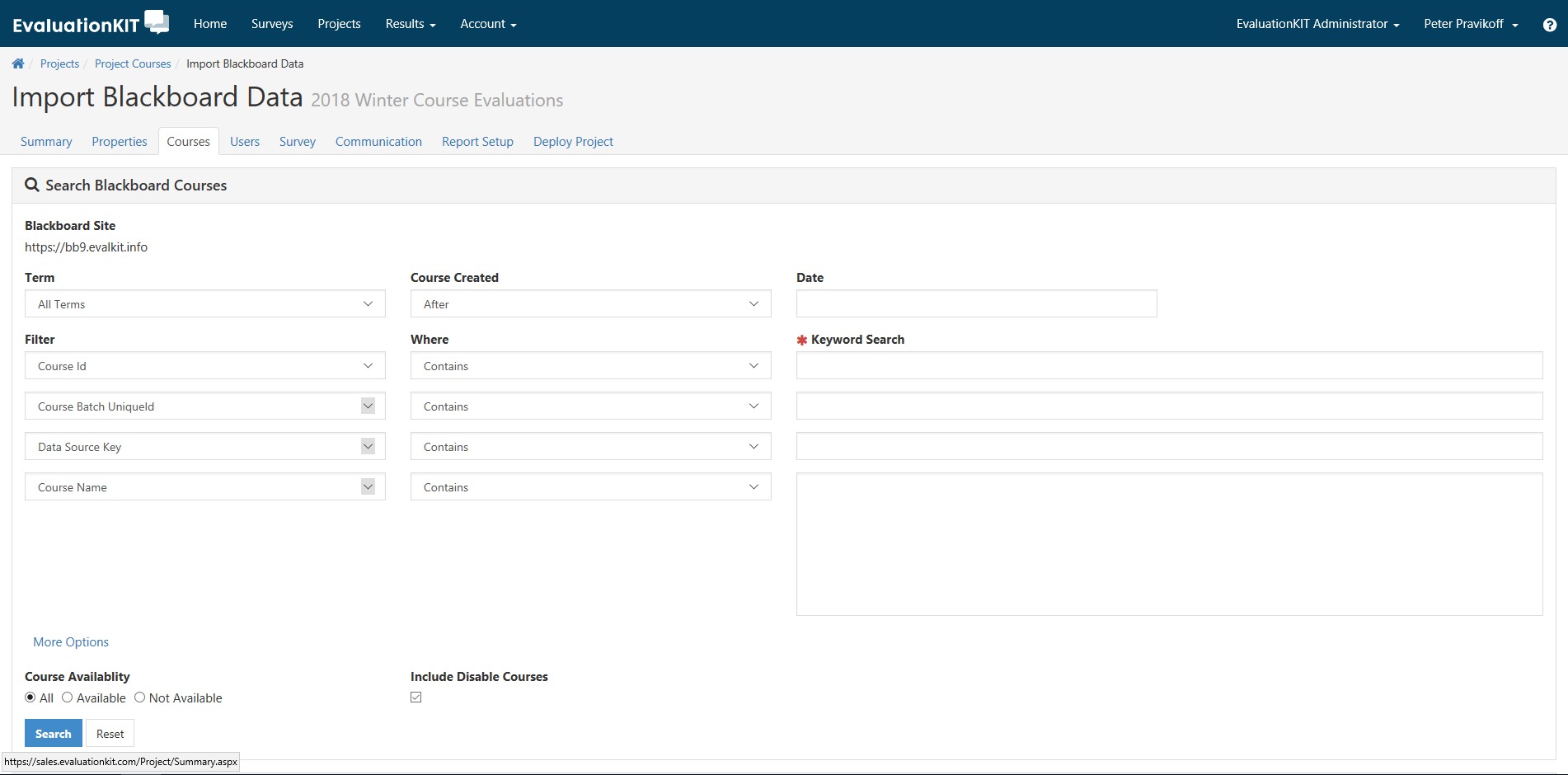Expand the Data Source Key dropdown arrow
Image resolution: width=1568 pixels, height=775 pixels.
[x=368, y=446]
